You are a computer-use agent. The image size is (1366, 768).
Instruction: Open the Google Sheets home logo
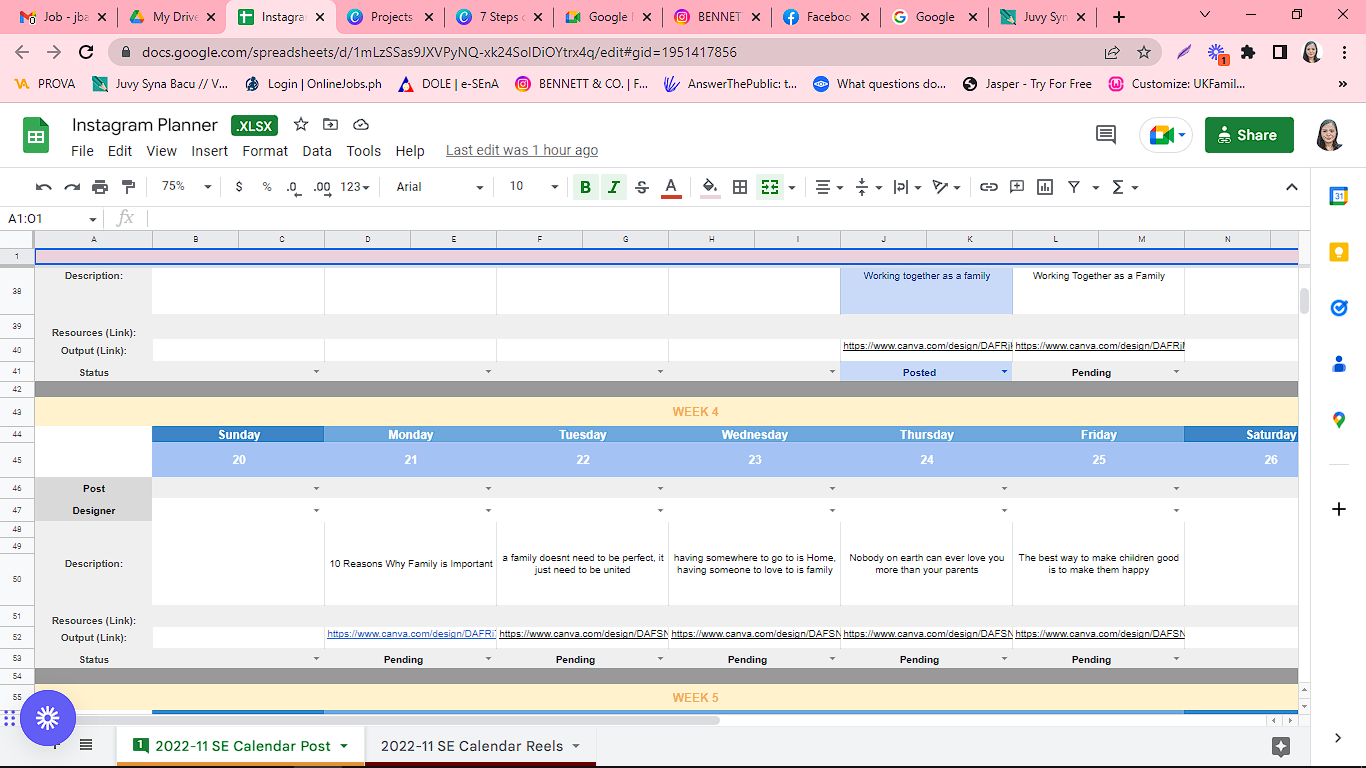[x=36, y=135]
